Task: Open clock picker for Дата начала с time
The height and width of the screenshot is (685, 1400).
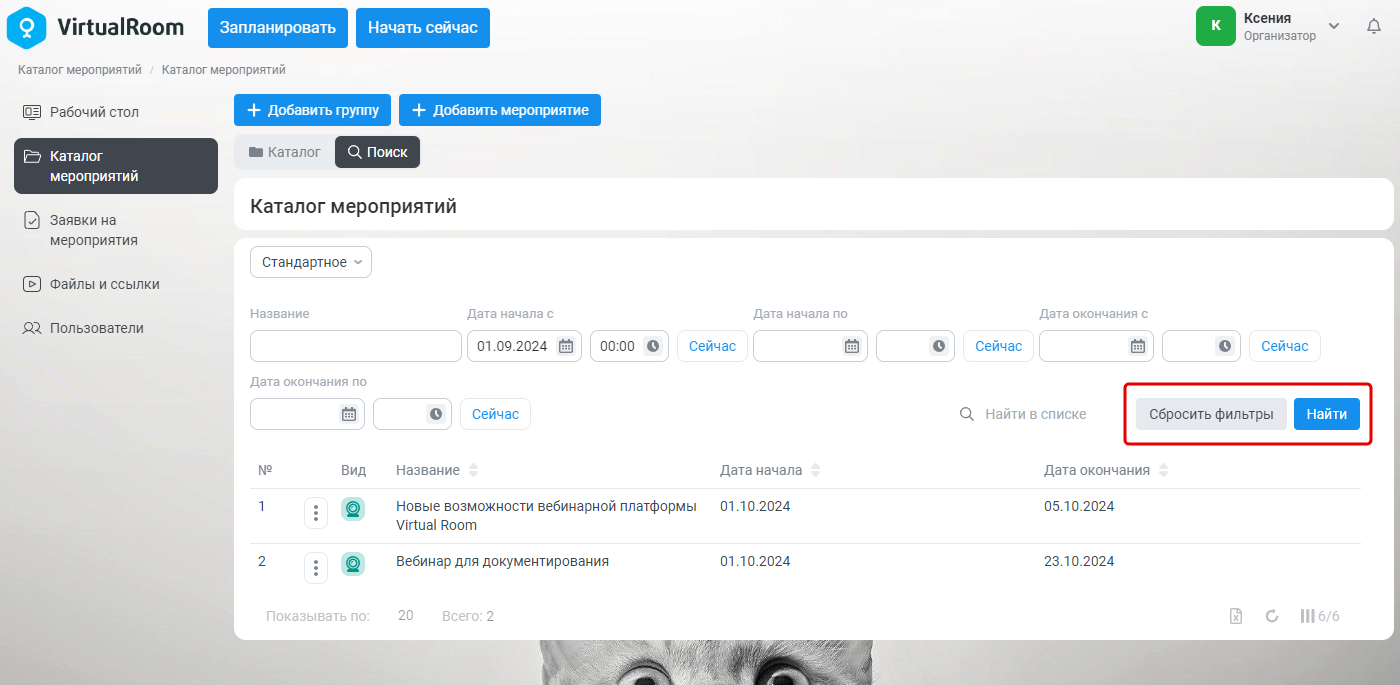Action: (x=653, y=346)
